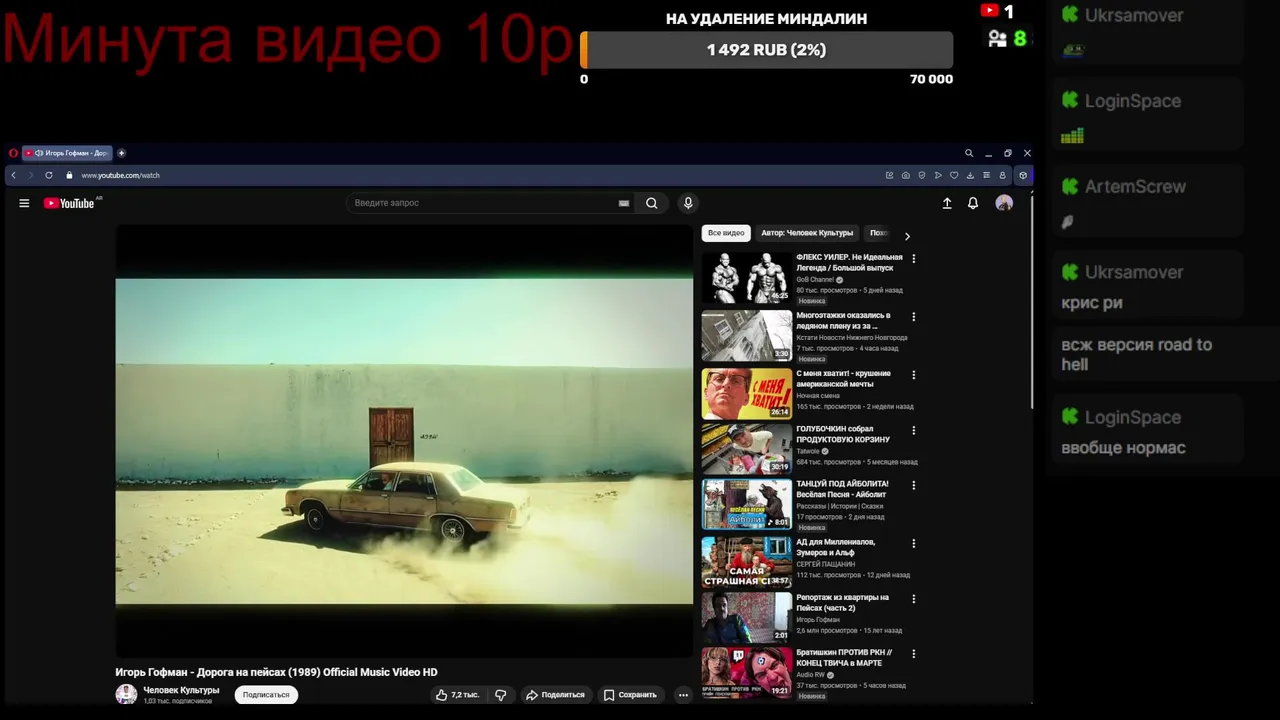Click the video title Игорь Гофман - Дорога на пейсах
1280x720 pixels.
pos(276,672)
